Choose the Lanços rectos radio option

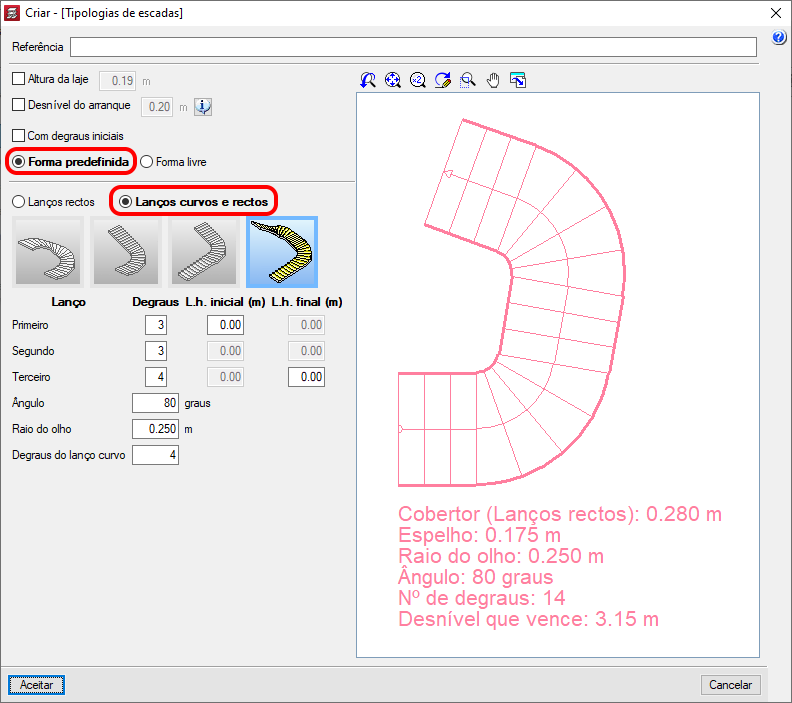coord(19,202)
